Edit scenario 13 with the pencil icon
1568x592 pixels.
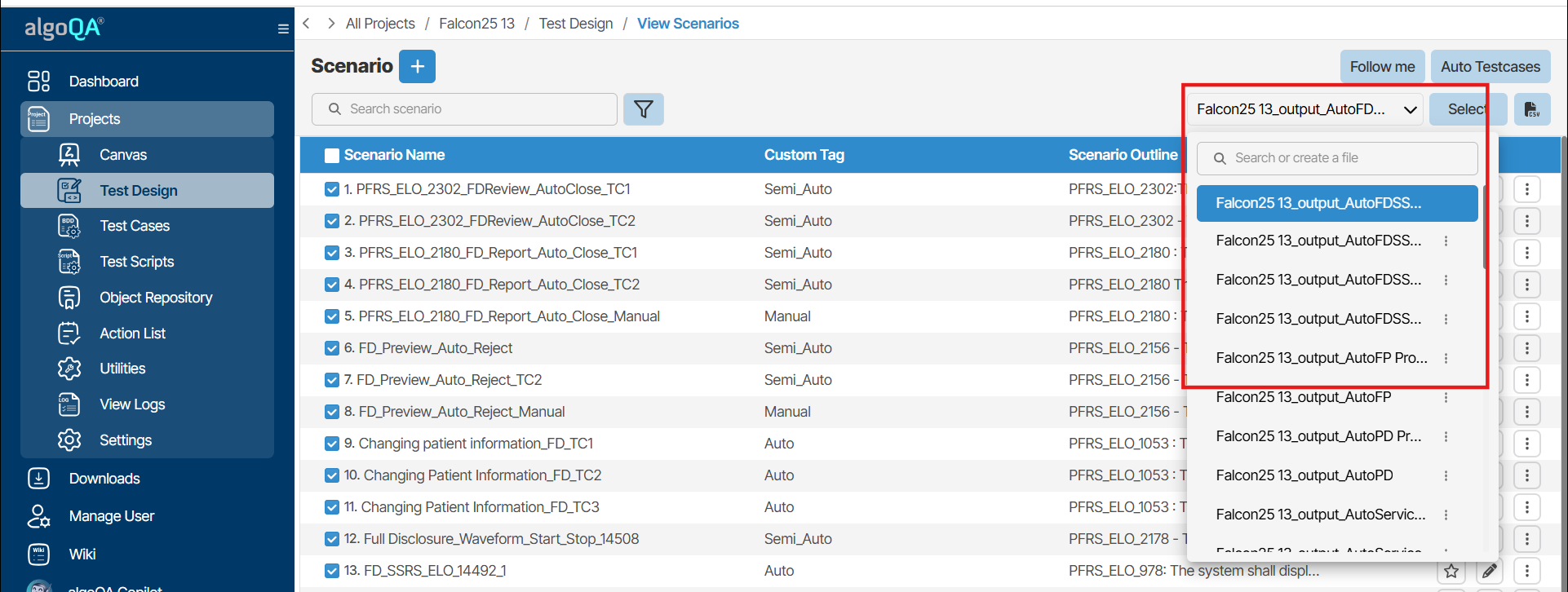(1489, 571)
